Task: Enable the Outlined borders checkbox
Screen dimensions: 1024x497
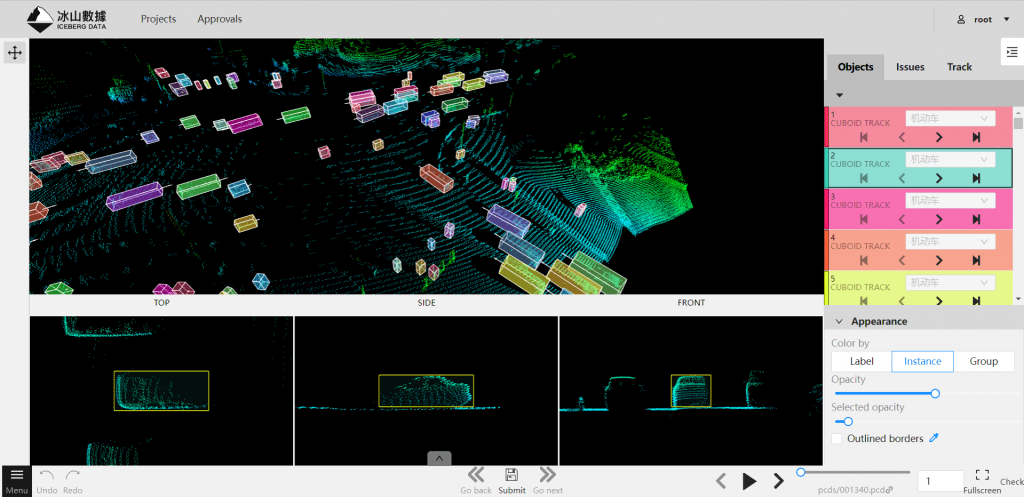Action: tap(837, 438)
